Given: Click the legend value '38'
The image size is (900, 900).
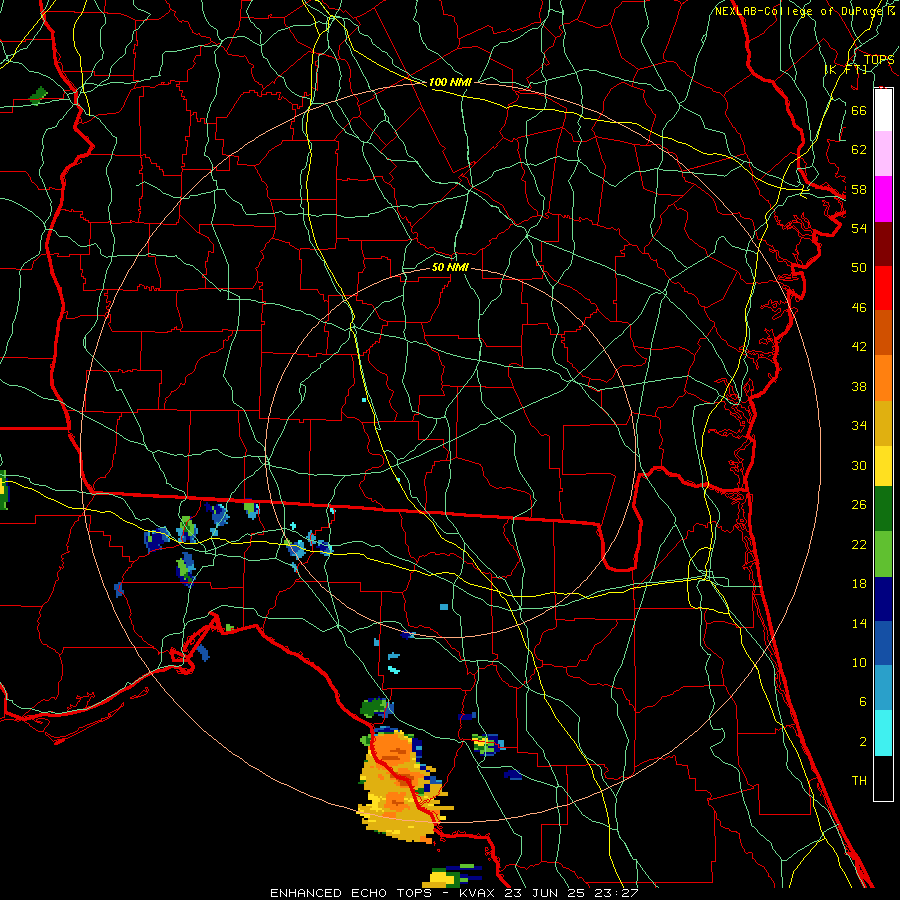Looking at the screenshot, I should 859,386.
